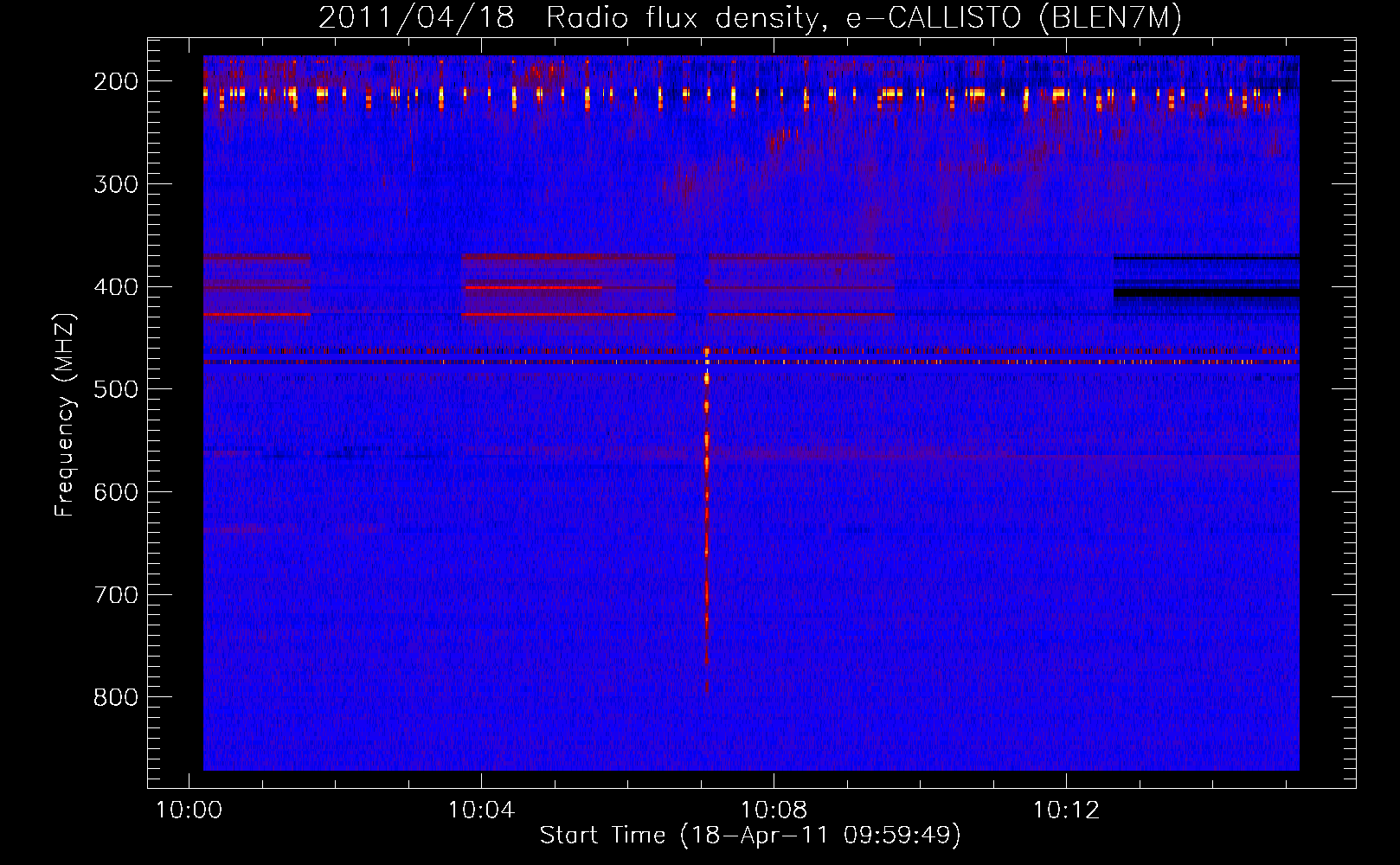The width and height of the screenshot is (1400, 865).
Task: Click the 'Start Time (18-Apr-11 09:59:49)' axis label
Action: point(750,835)
